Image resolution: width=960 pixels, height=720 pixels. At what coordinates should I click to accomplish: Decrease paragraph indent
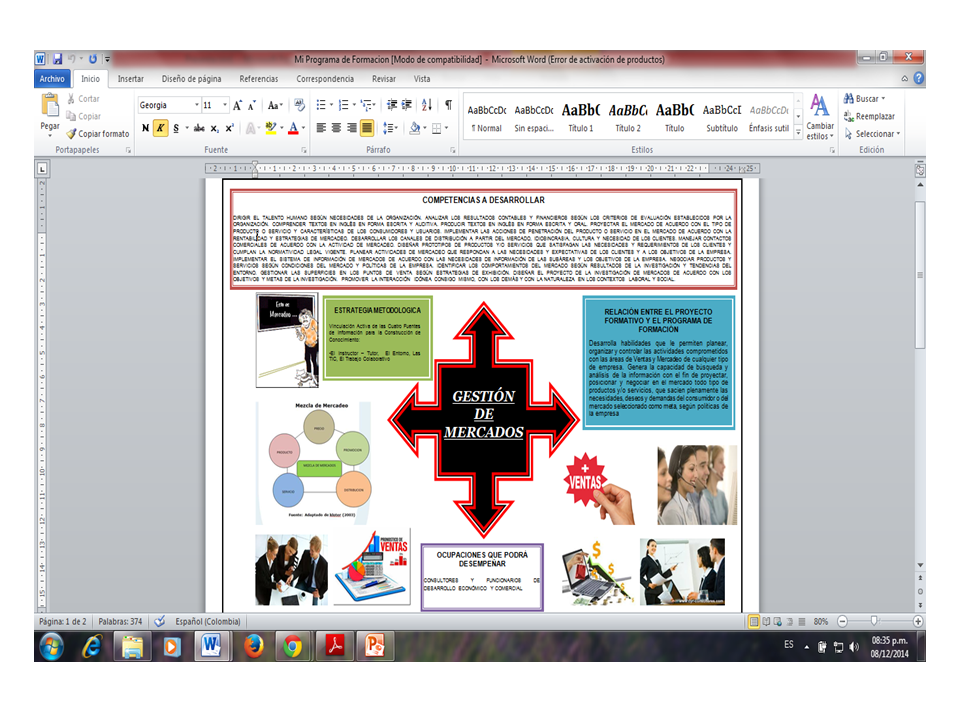pos(392,105)
